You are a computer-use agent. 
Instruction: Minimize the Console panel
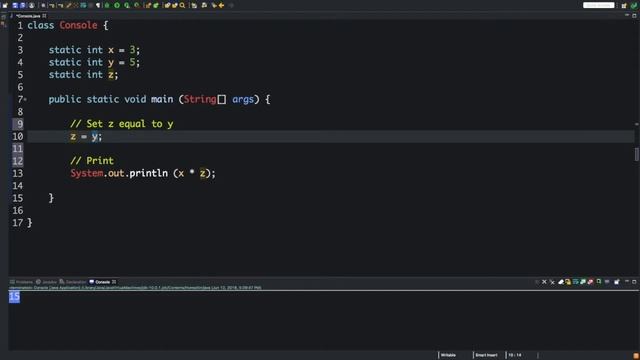tap(627, 281)
